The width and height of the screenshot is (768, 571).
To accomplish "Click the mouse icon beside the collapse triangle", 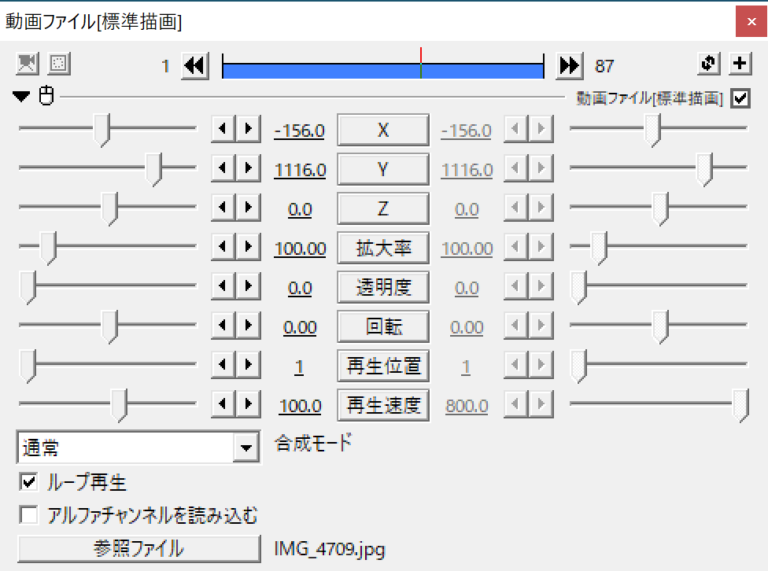I will [45, 98].
